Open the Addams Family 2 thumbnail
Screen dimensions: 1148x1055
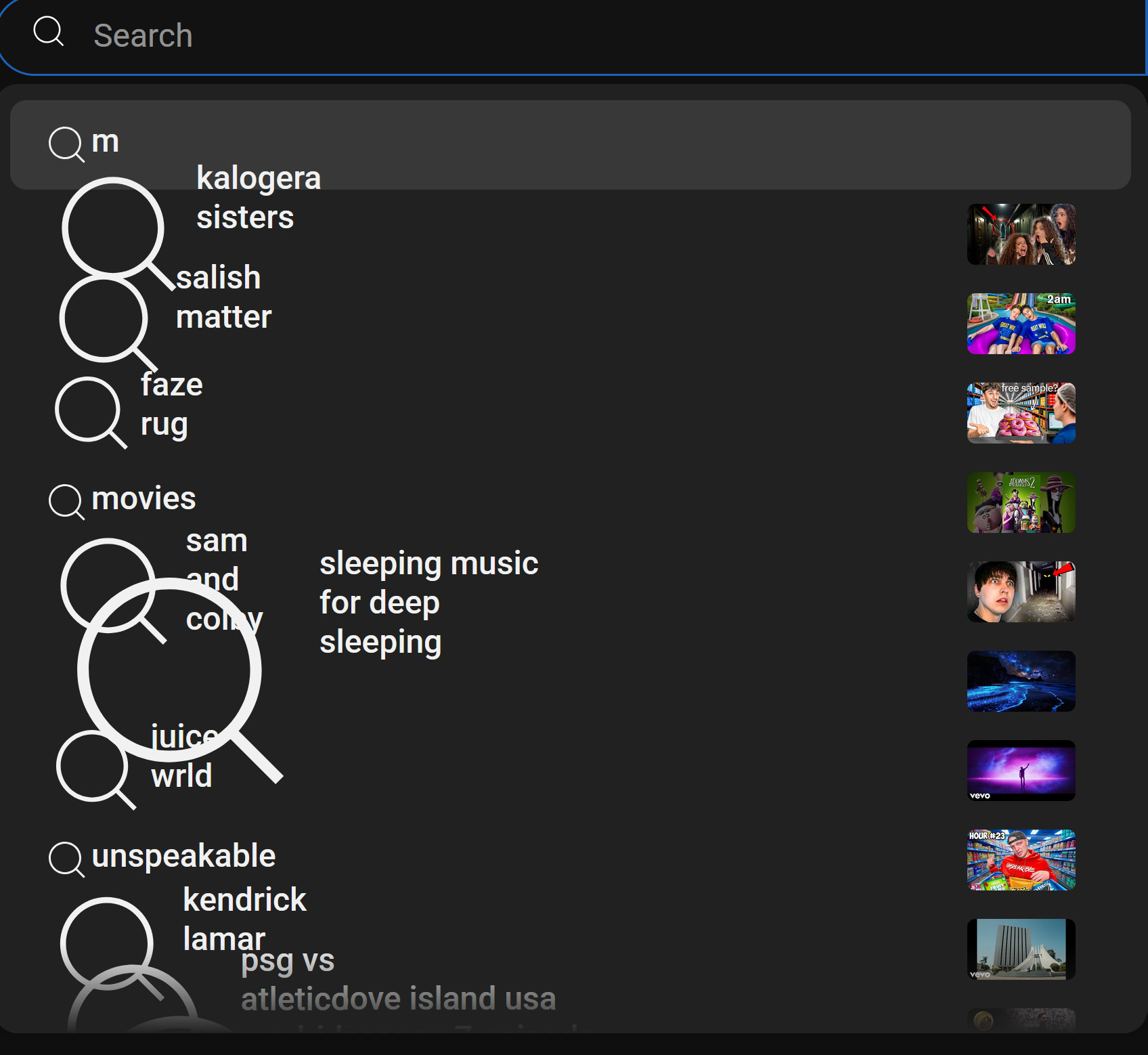1021,502
